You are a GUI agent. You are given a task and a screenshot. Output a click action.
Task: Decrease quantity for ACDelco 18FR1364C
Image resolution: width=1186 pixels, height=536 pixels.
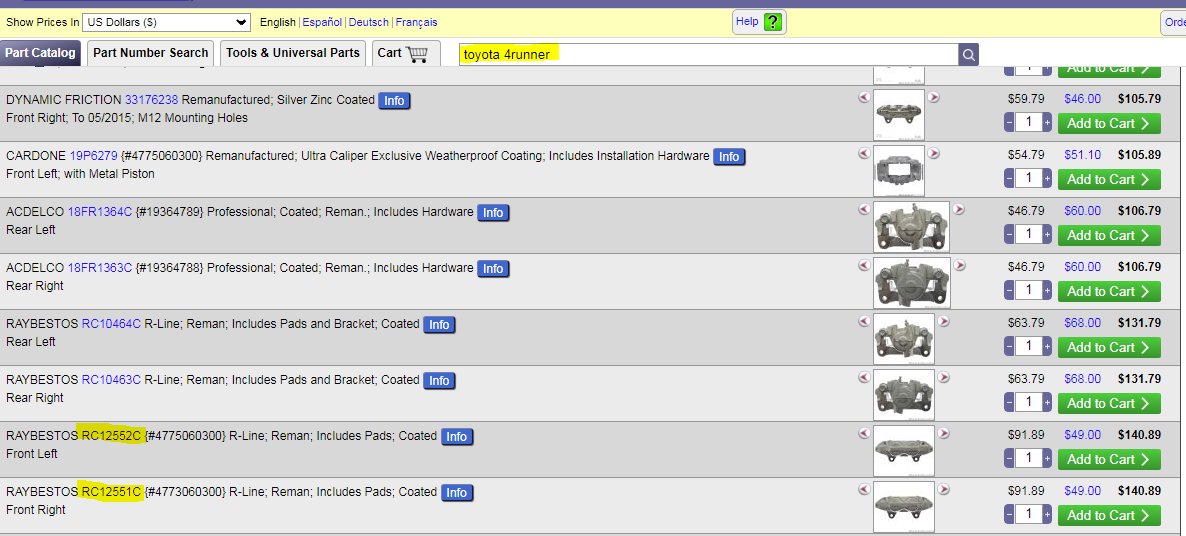tap(1009, 234)
